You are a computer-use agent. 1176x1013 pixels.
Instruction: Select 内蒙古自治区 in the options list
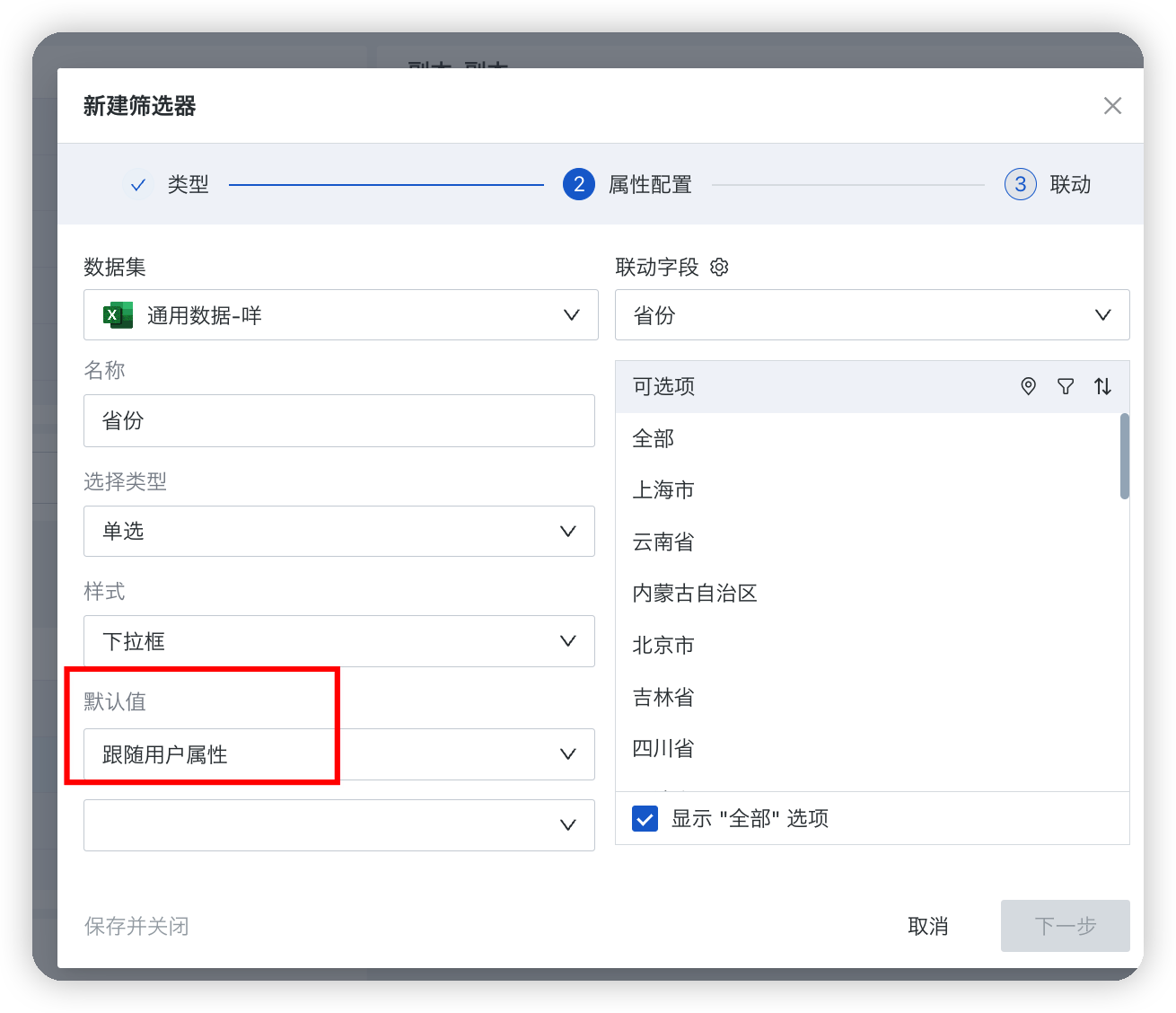(867, 594)
